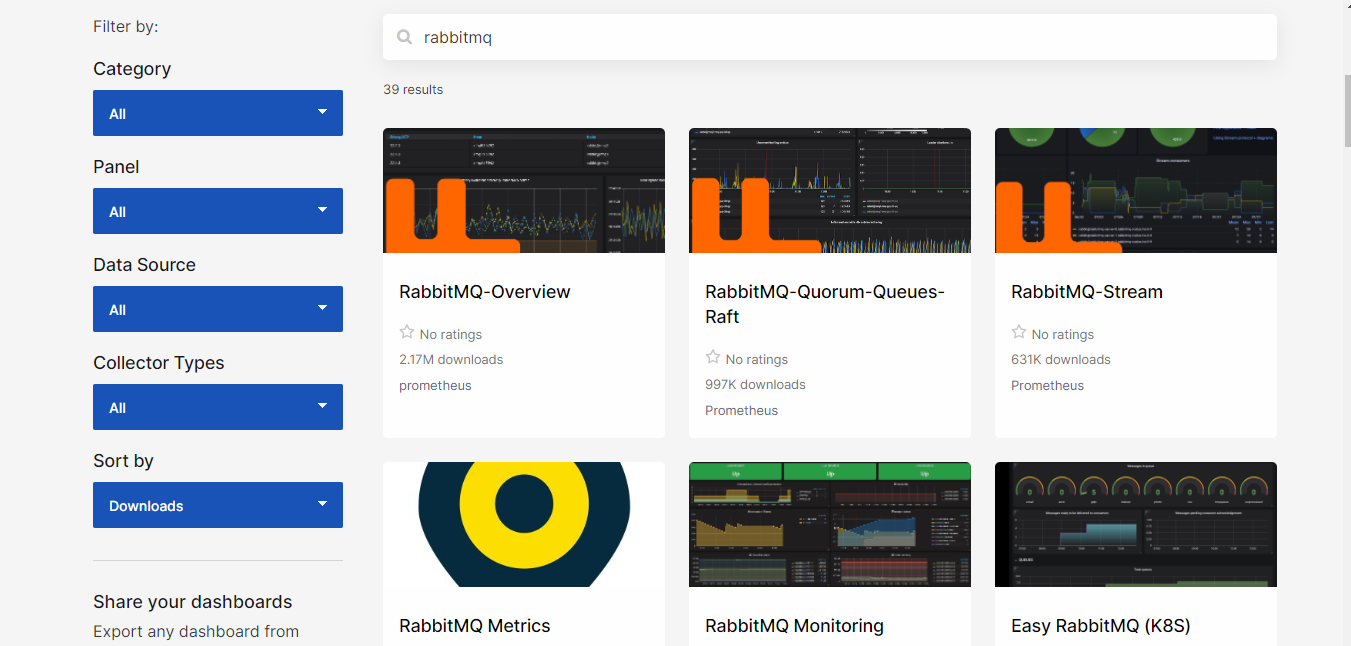Open the Easy RabbitMQ (K8S) dashboard title
The width and height of the screenshot is (1351, 646).
(x=1101, y=626)
